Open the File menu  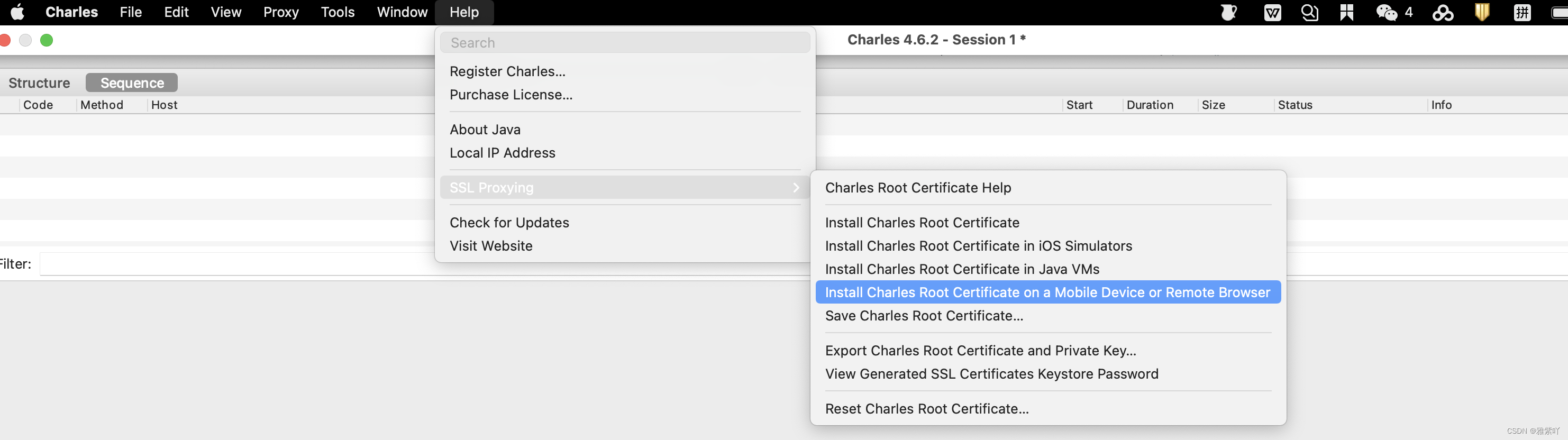coord(131,12)
